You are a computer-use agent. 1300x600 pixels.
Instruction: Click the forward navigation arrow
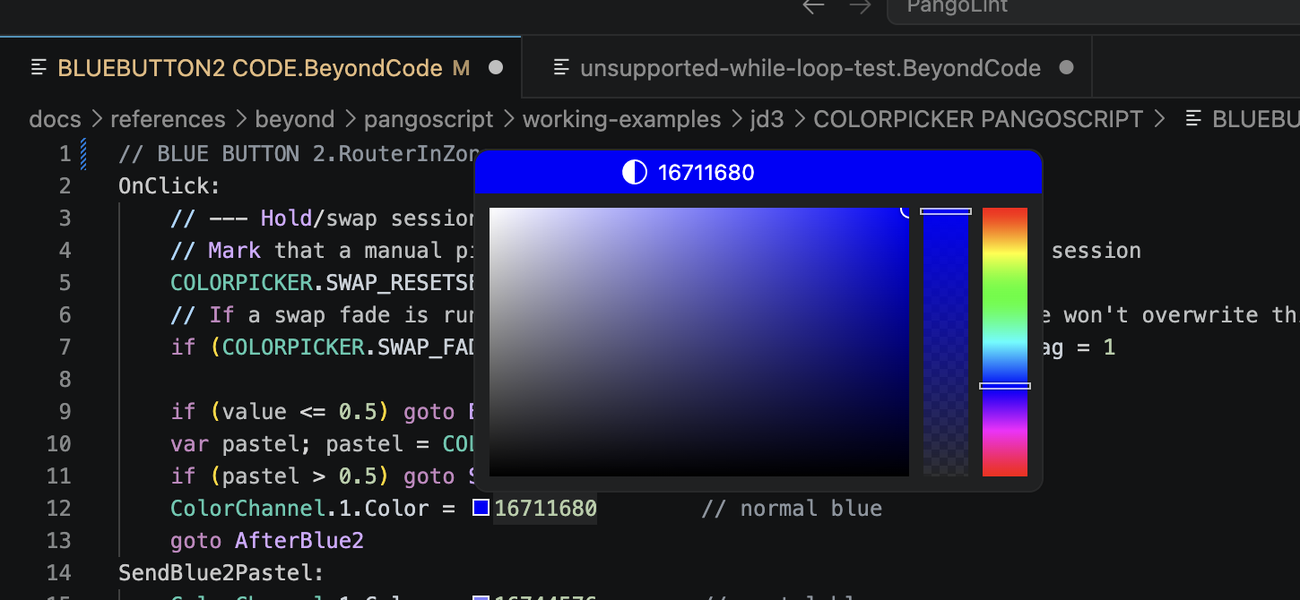860,6
